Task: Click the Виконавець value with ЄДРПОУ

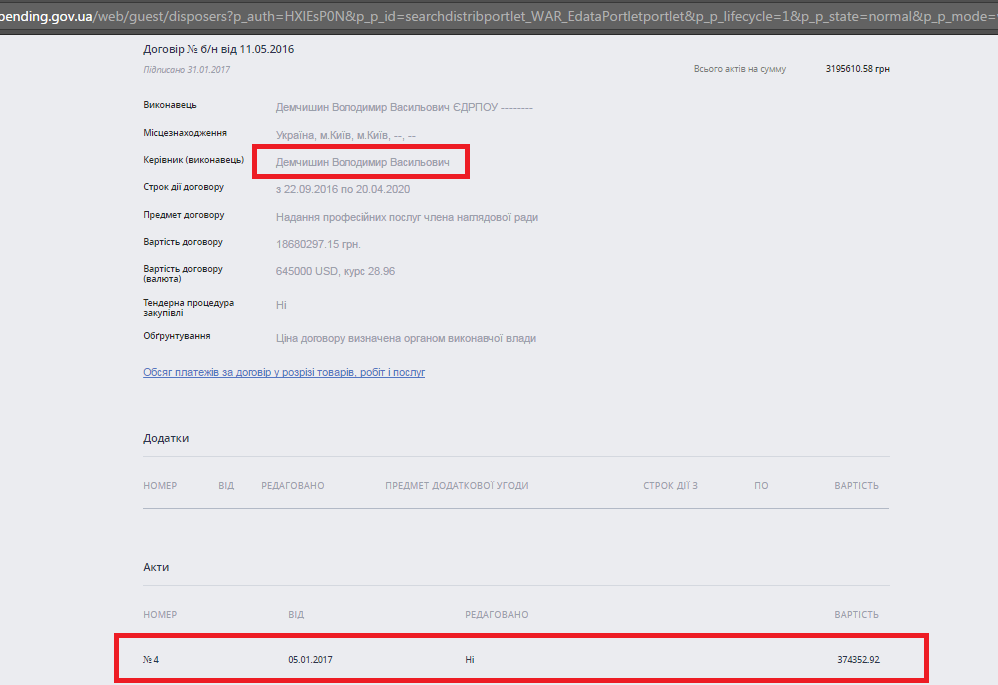Action: tap(404, 107)
